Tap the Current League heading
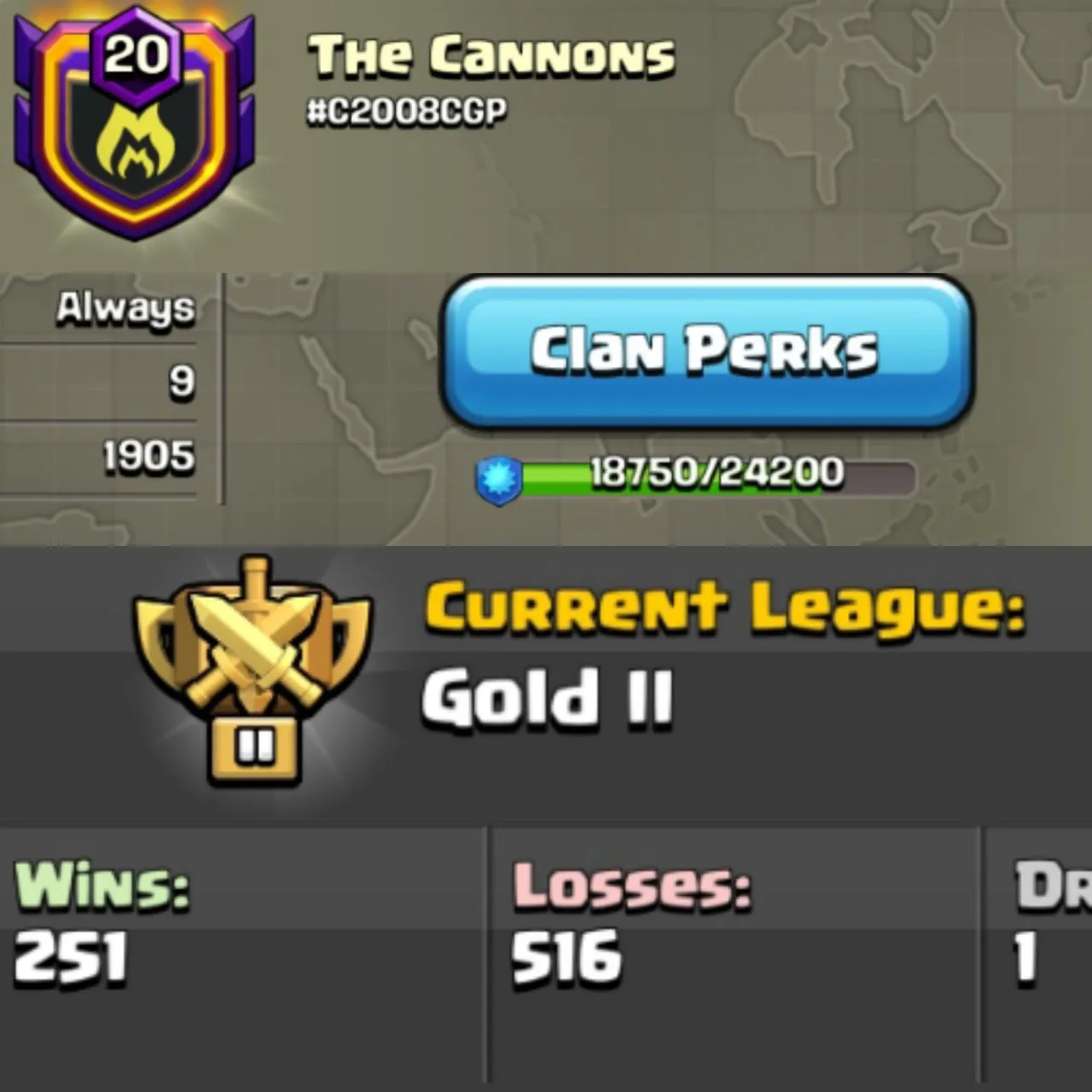The height and width of the screenshot is (1092, 1092). [x=725, y=608]
